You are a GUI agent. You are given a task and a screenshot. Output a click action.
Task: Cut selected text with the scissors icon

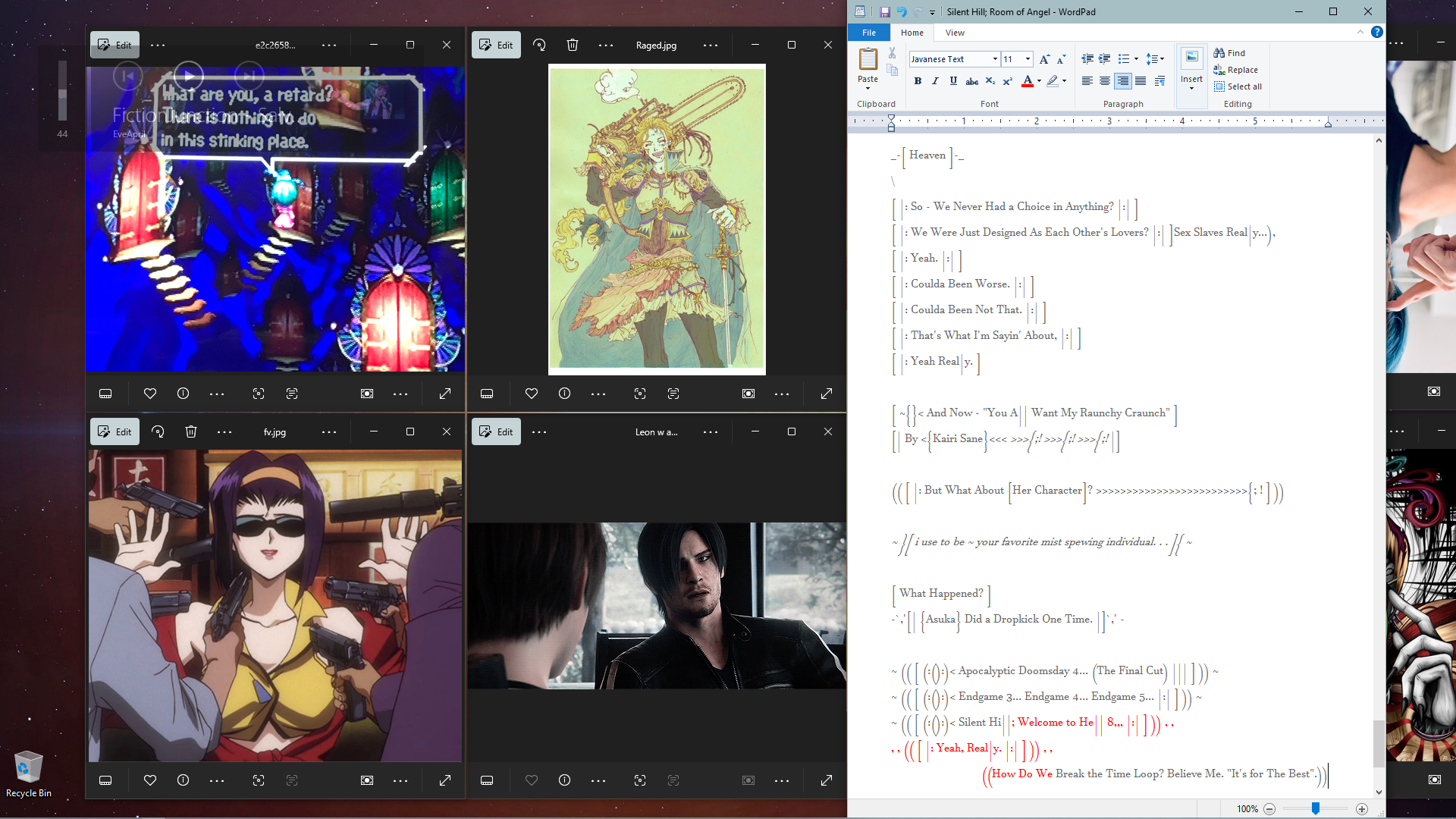[893, 53]
